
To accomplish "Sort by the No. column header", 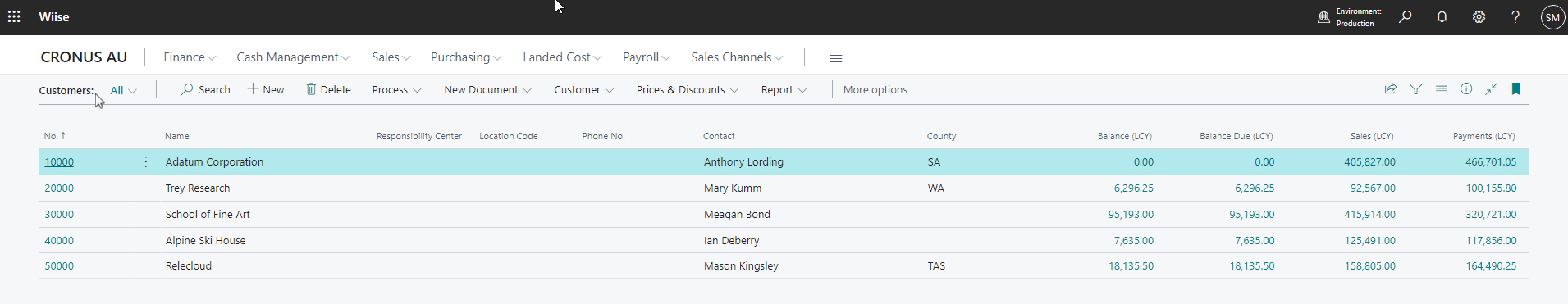I will (54, 136).
